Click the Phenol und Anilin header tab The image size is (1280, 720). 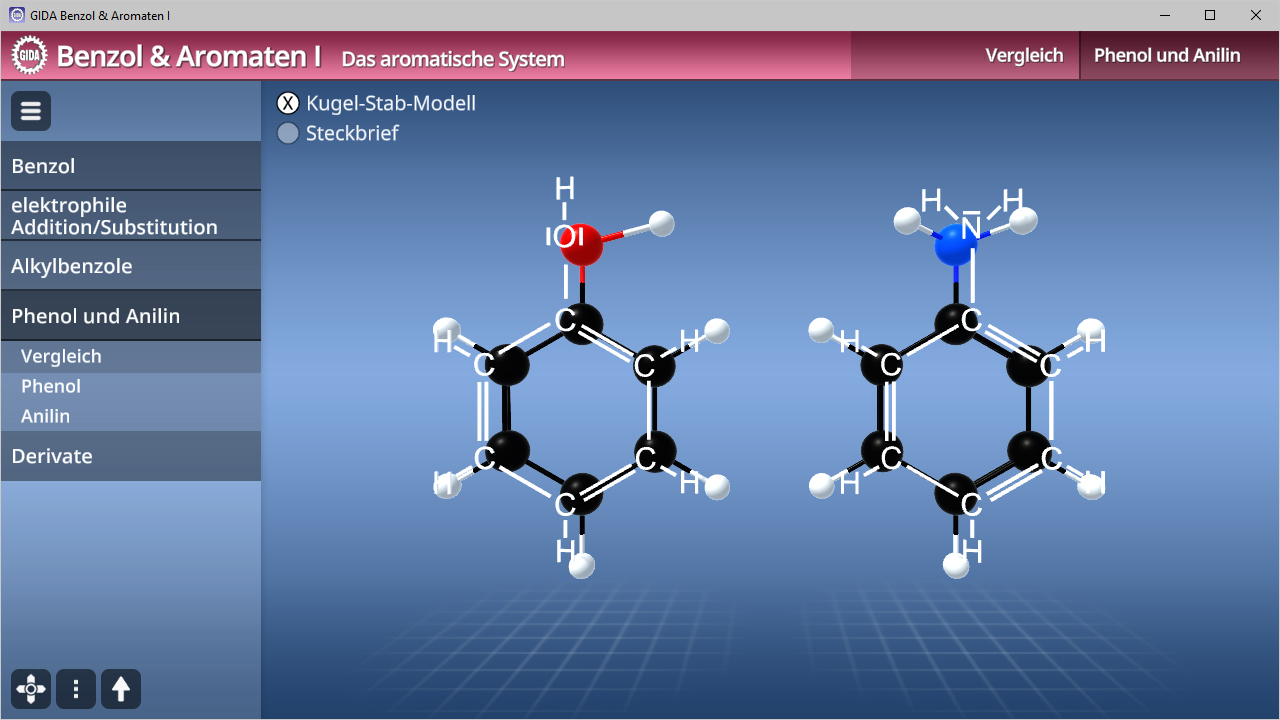click(1167, 56)
